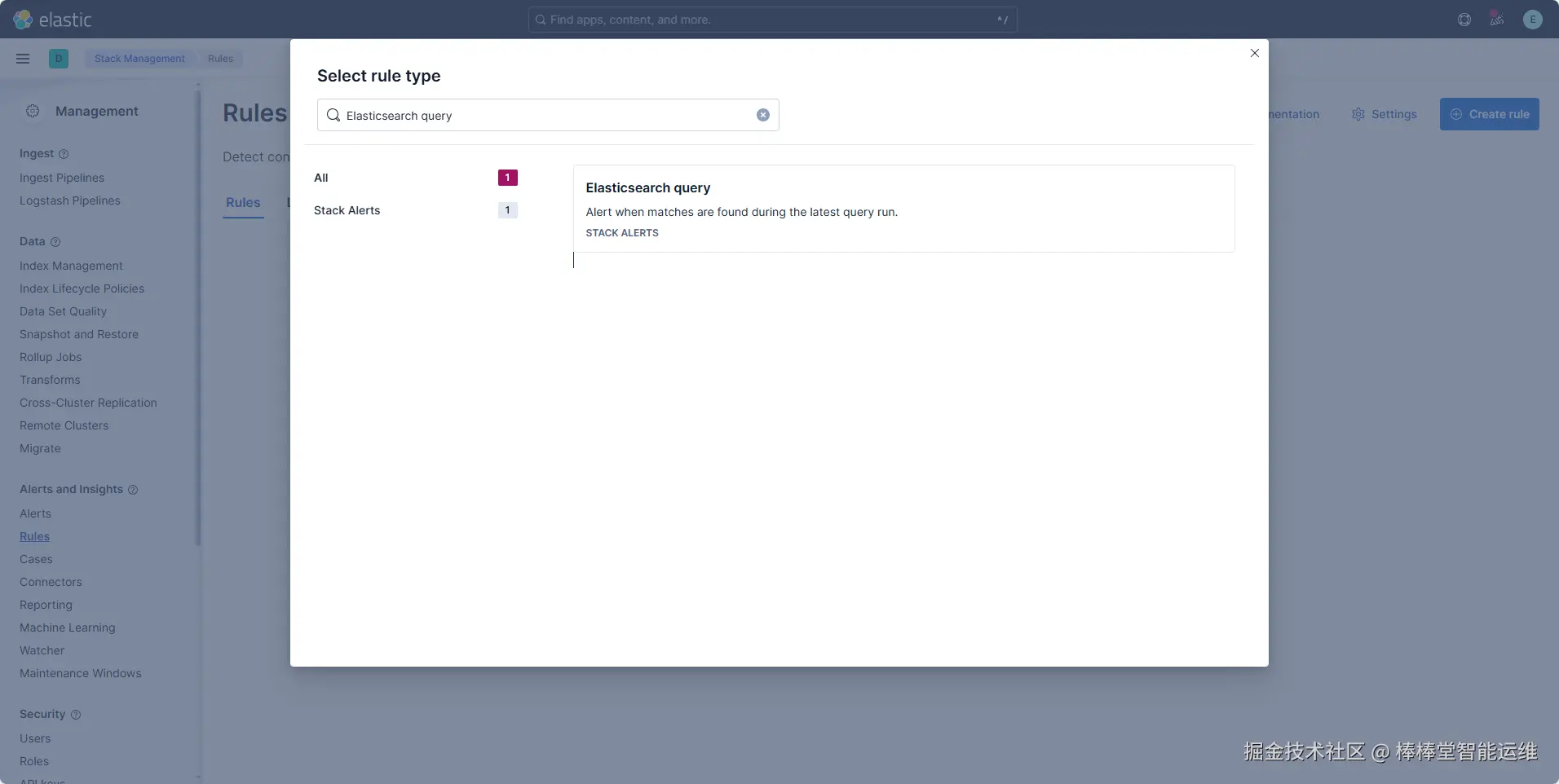Open Data Set Quality page
The width and height of the screenshot is (1559, 784).
[63, 311]
